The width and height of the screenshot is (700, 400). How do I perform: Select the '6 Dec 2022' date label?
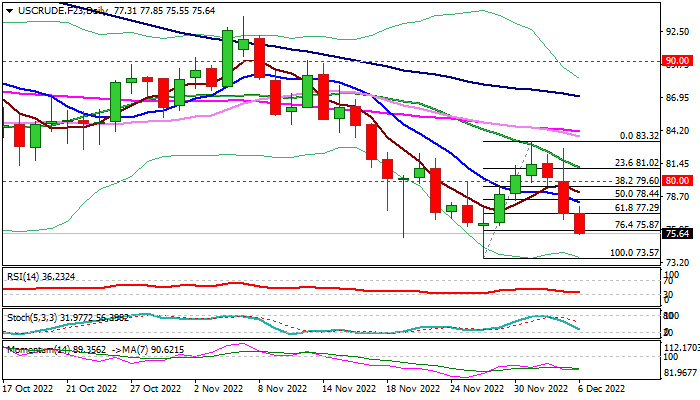click(x=601, y=388)
